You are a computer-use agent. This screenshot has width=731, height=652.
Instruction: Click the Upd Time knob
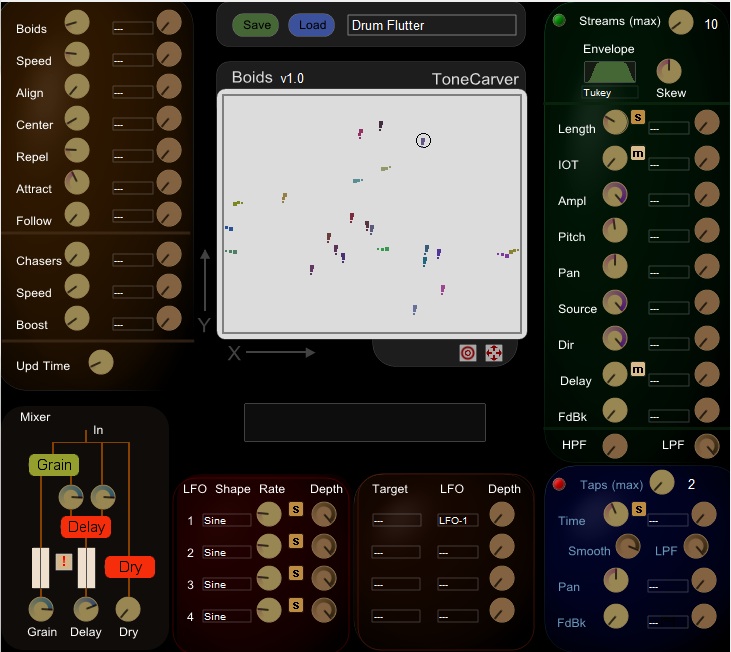(x=101, y=362)
